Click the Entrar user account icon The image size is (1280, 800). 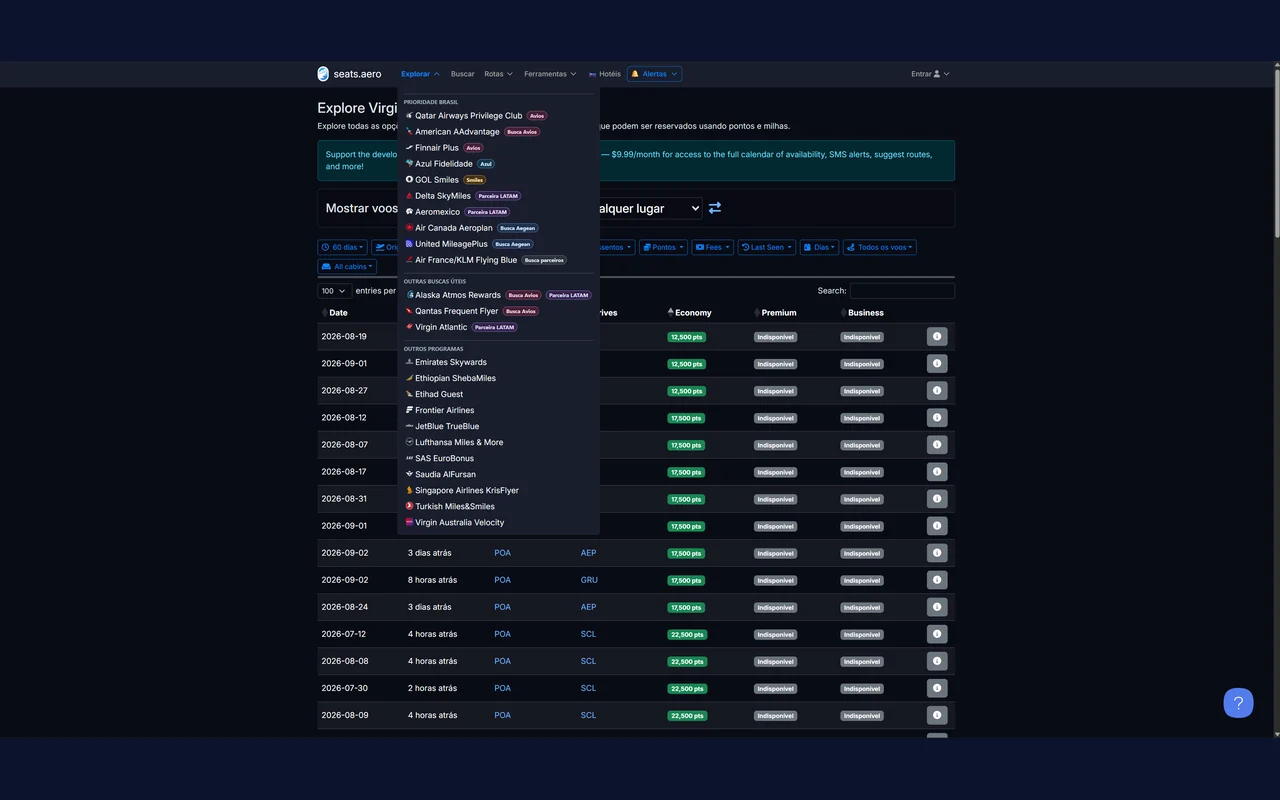click(x=937, y=74)
